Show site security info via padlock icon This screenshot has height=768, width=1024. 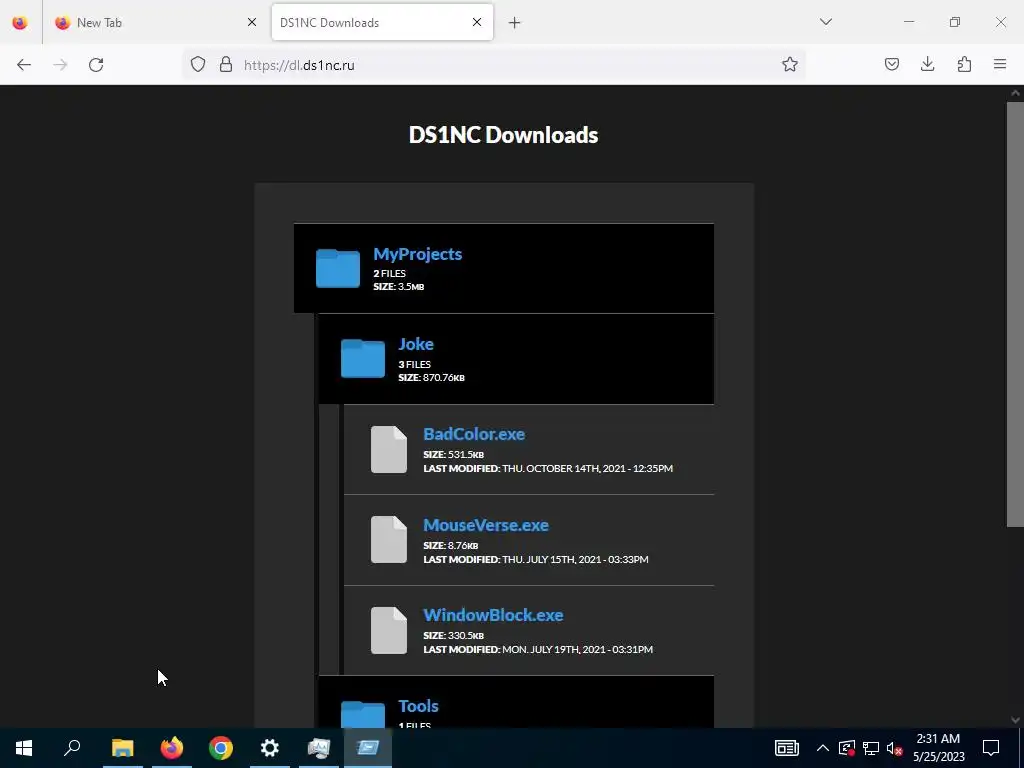click(x=226, y=64)
